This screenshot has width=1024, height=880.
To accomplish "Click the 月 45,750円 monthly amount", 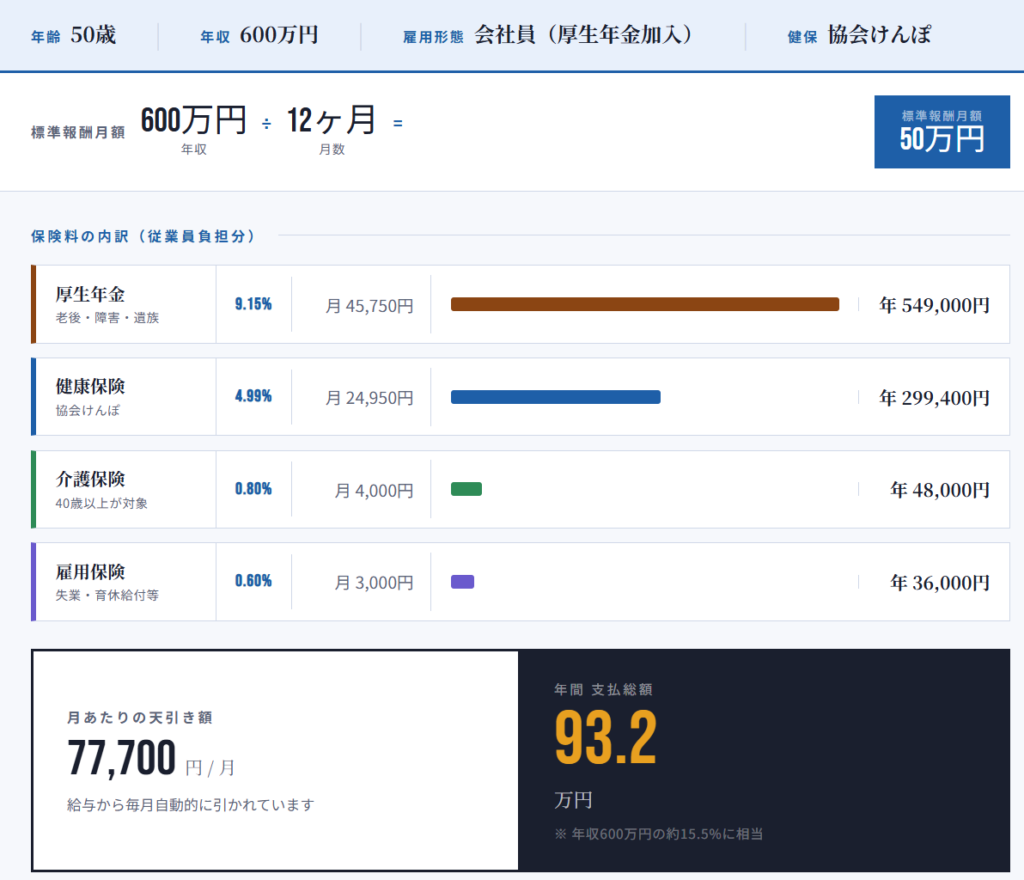I will (x=368, y=306).
